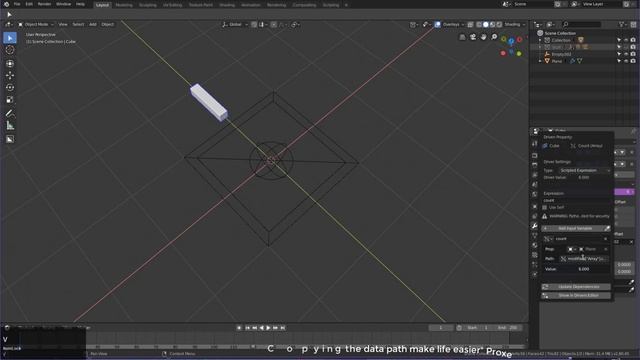Toggle X-ray view in the header
Image resolution: width=640 pixels, height=360 pixels.
point(471,24)
